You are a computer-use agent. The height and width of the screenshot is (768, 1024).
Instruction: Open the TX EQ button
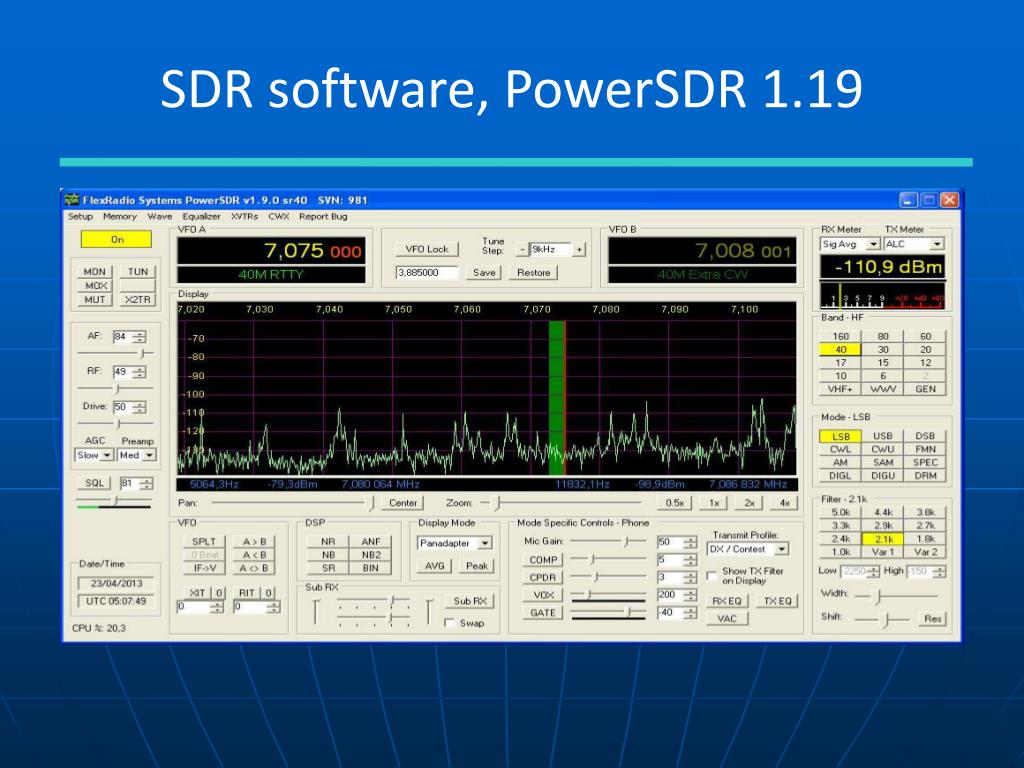point(777,601)
